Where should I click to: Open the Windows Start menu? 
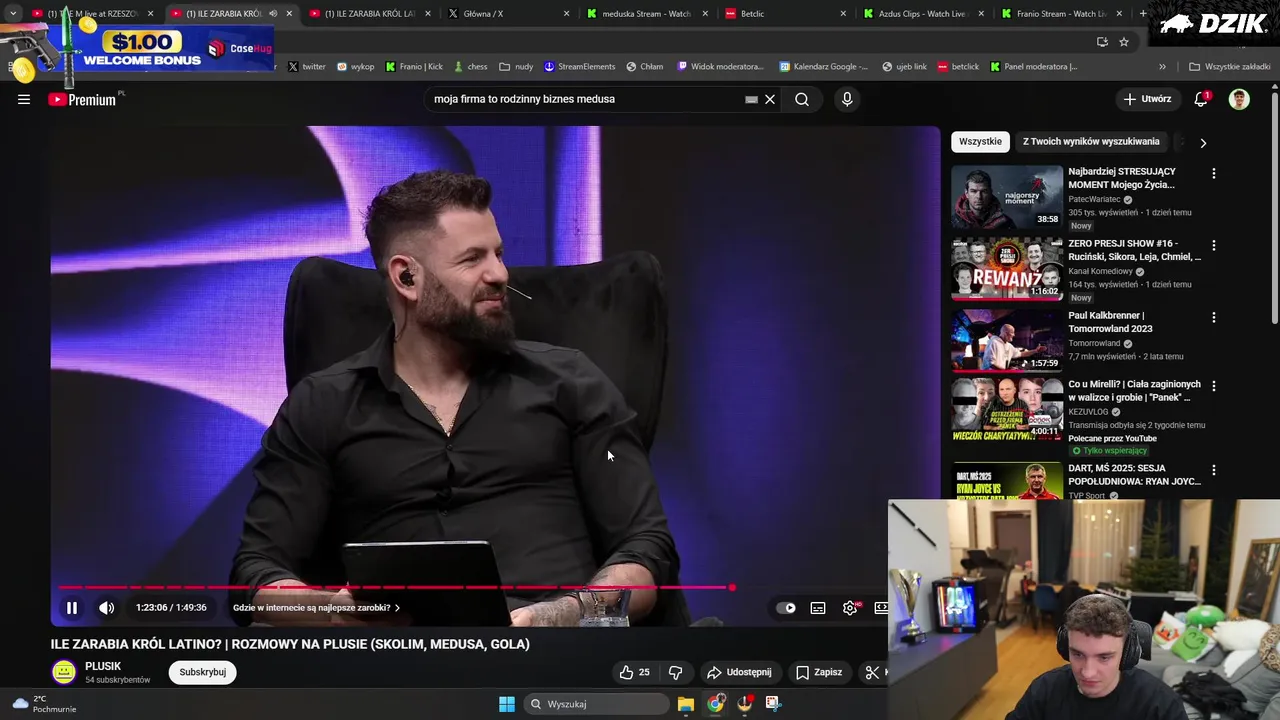tap(507, 704)
